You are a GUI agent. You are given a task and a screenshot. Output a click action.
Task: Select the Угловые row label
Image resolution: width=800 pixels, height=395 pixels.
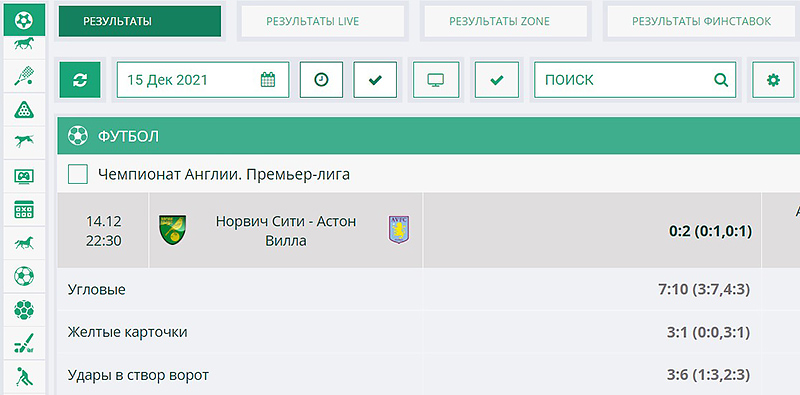coord(96,290)
